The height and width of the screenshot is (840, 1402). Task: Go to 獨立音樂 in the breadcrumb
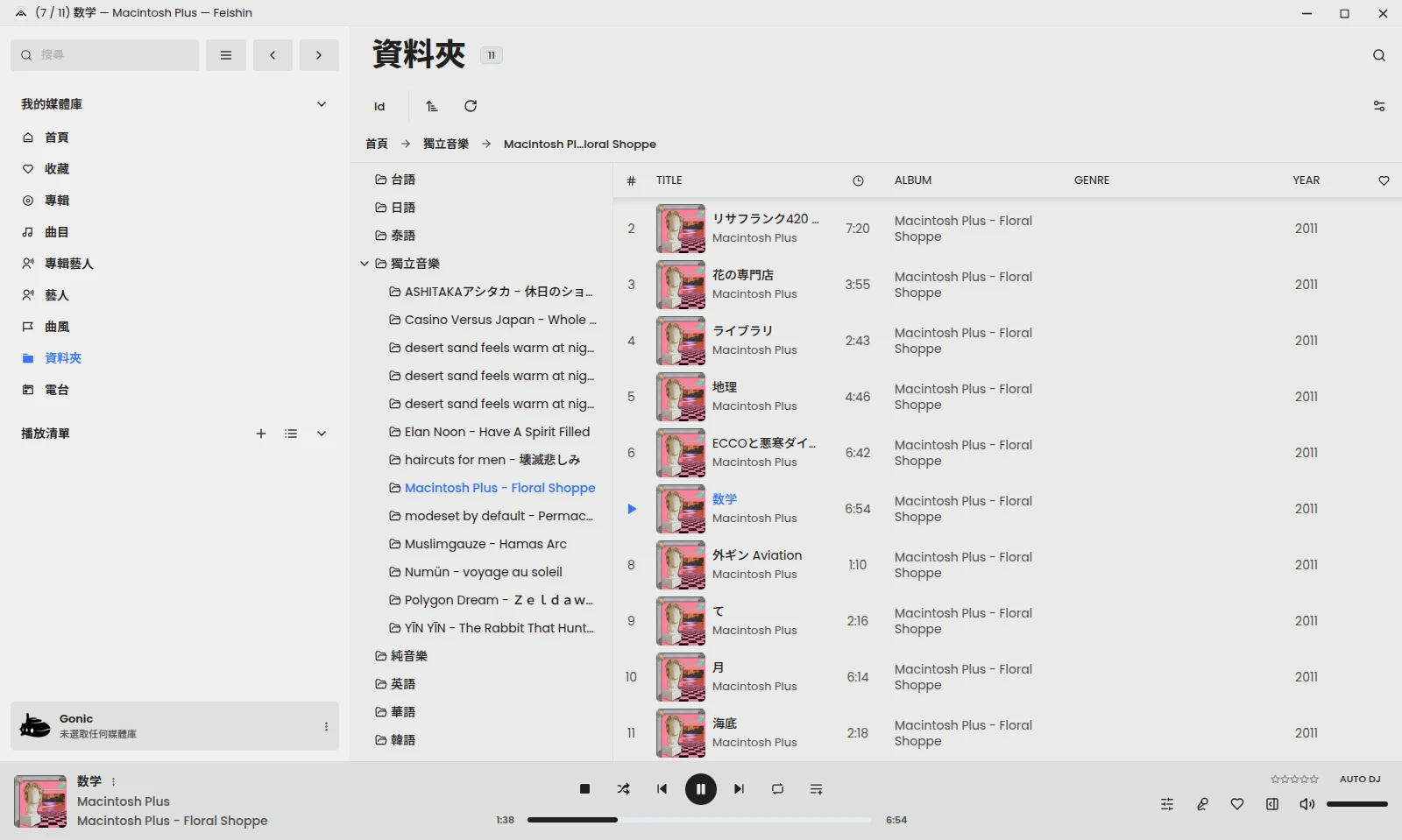coord(446,144)
